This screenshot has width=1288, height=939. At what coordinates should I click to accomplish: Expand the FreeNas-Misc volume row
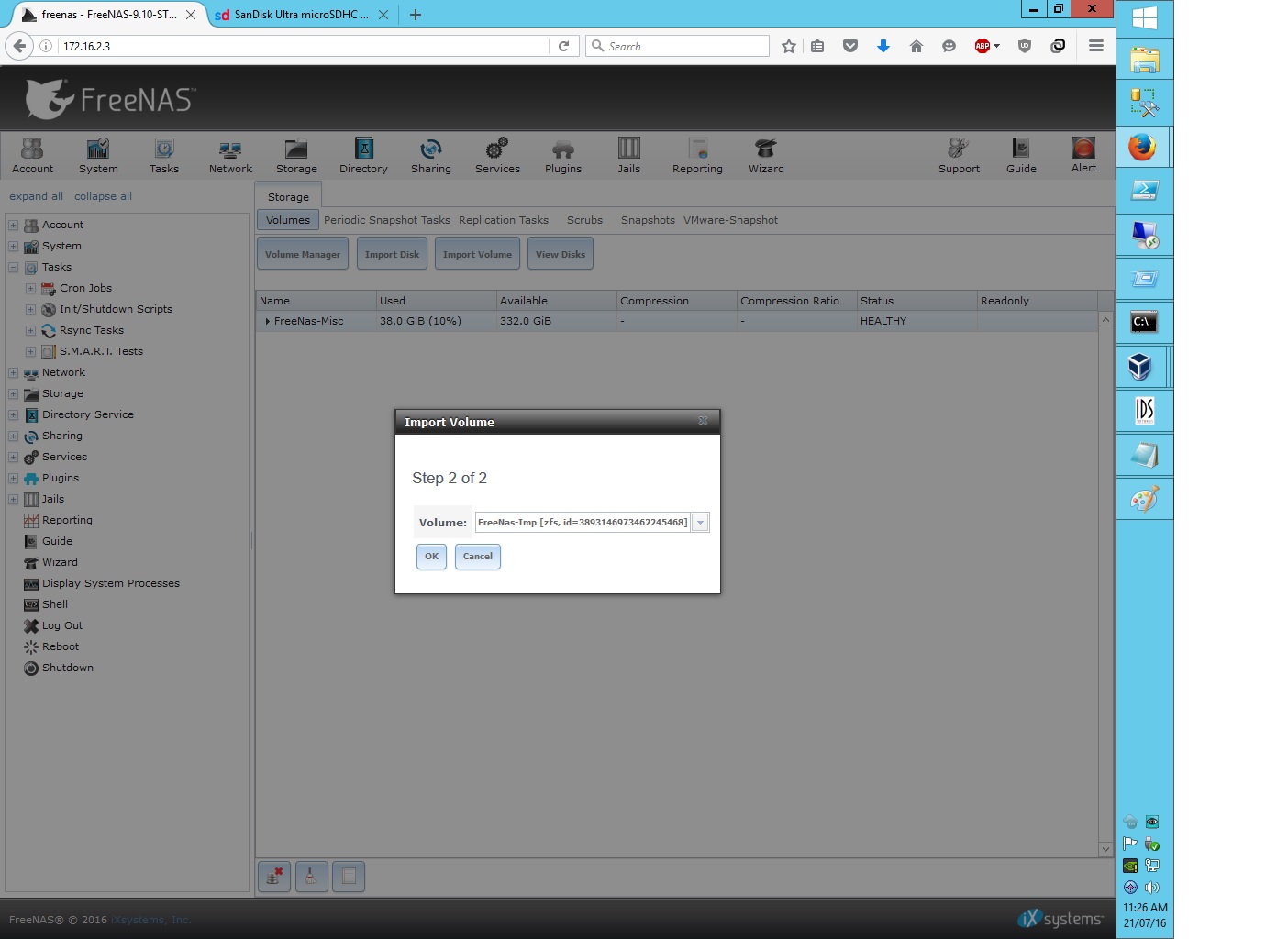[267, 322]
